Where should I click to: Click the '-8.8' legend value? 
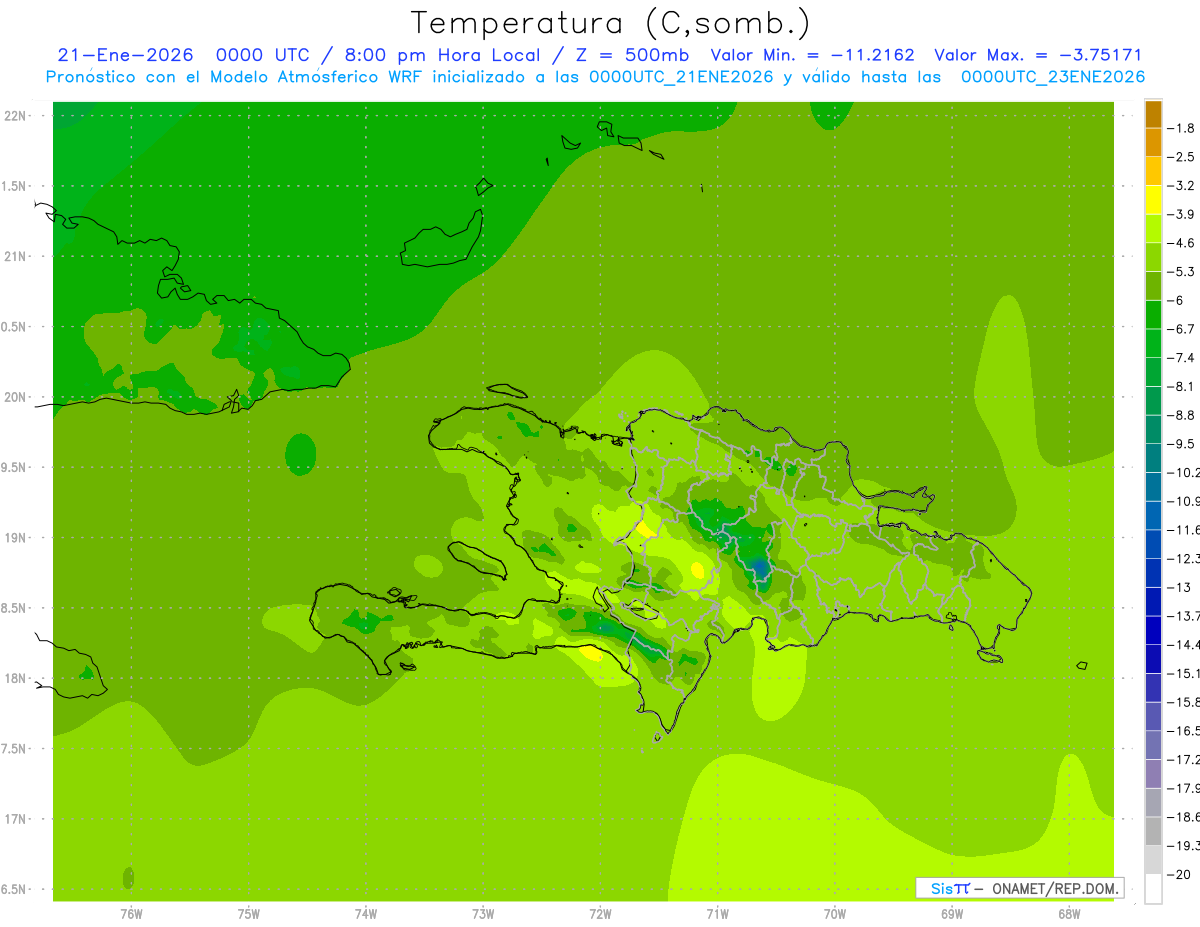click(x=1182, y=415)
